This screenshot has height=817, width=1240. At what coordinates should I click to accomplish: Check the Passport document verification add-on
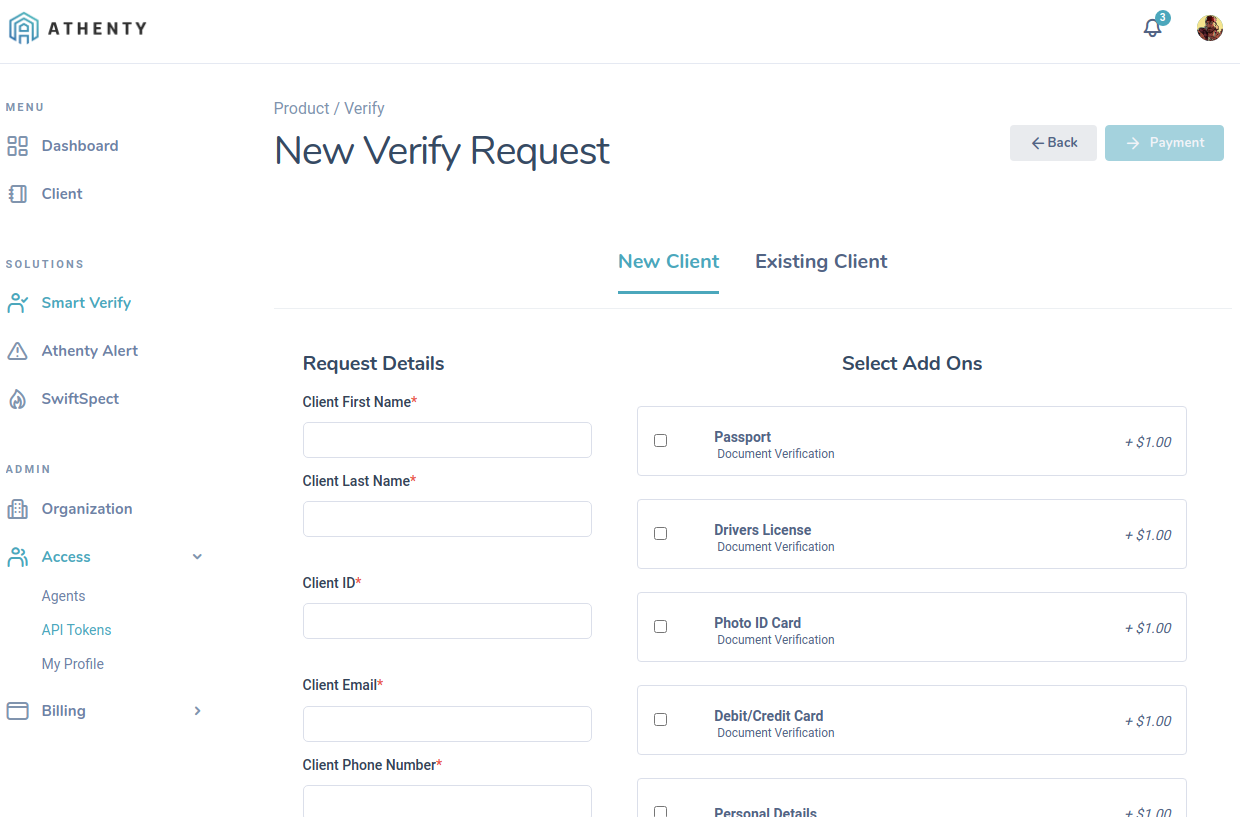660,440
